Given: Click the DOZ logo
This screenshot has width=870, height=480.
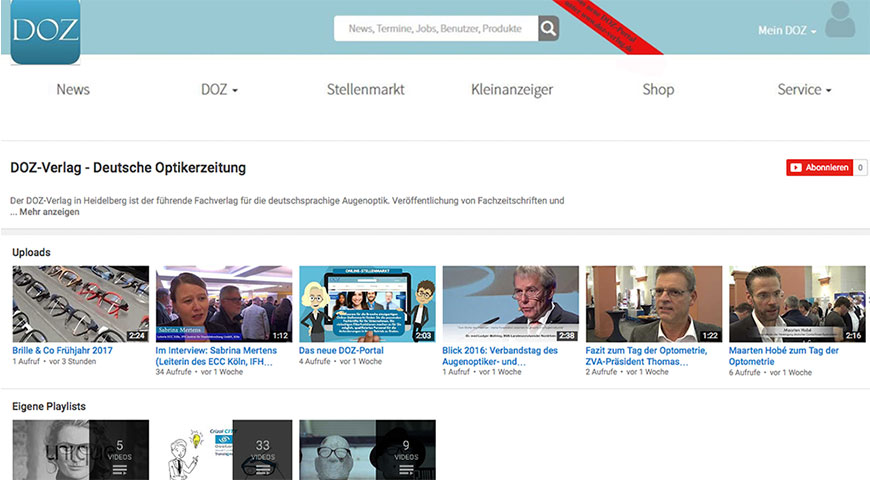Looking at the screenshot, I should [x=45, y=31].
